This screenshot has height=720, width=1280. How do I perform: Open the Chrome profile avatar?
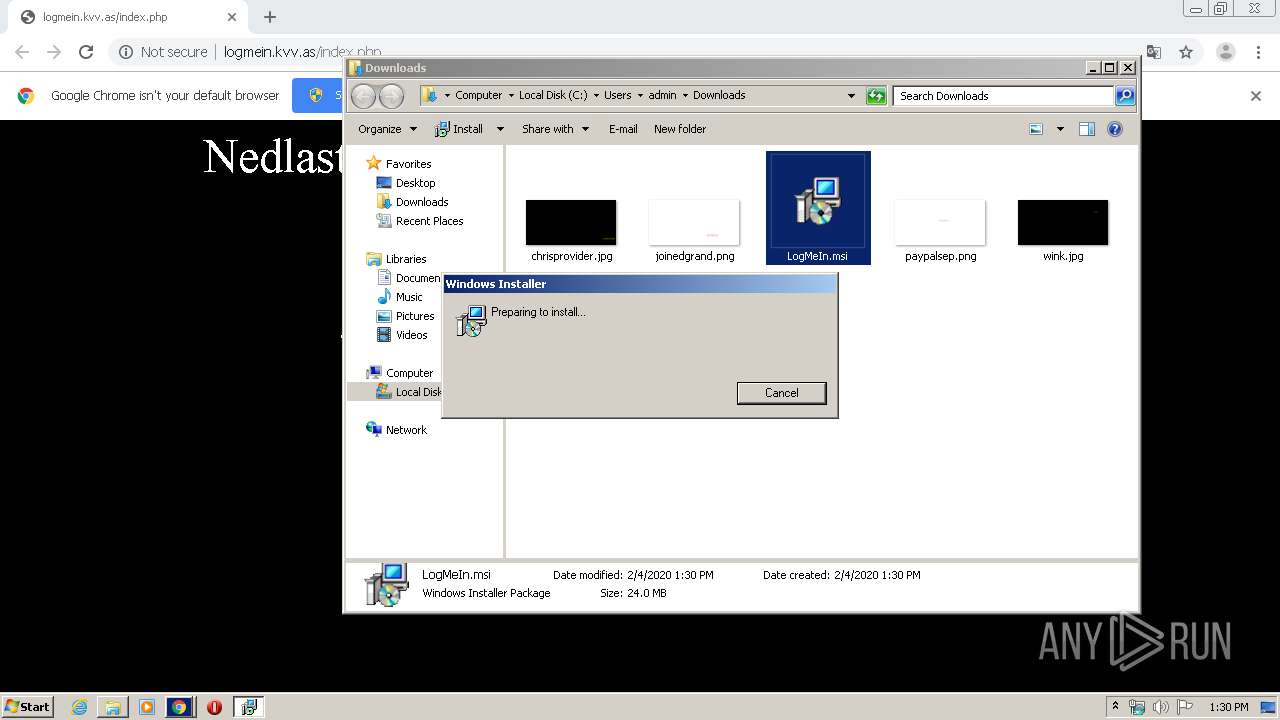tap(1225, 52)
